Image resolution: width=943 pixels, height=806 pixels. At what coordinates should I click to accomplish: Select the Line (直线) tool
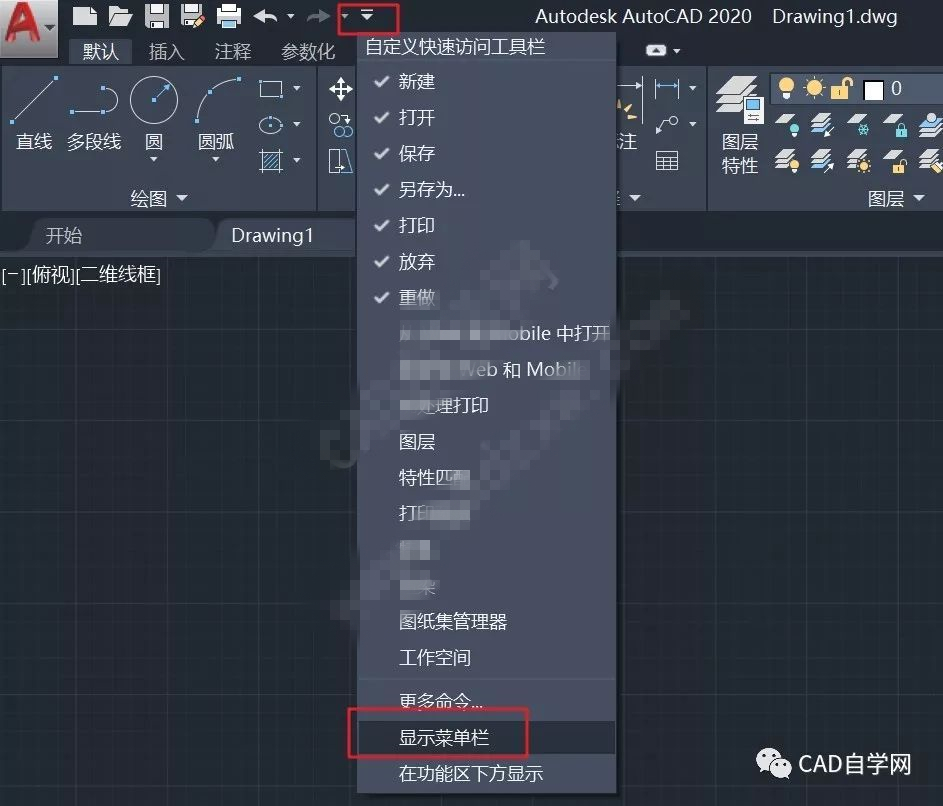[34, 114]
